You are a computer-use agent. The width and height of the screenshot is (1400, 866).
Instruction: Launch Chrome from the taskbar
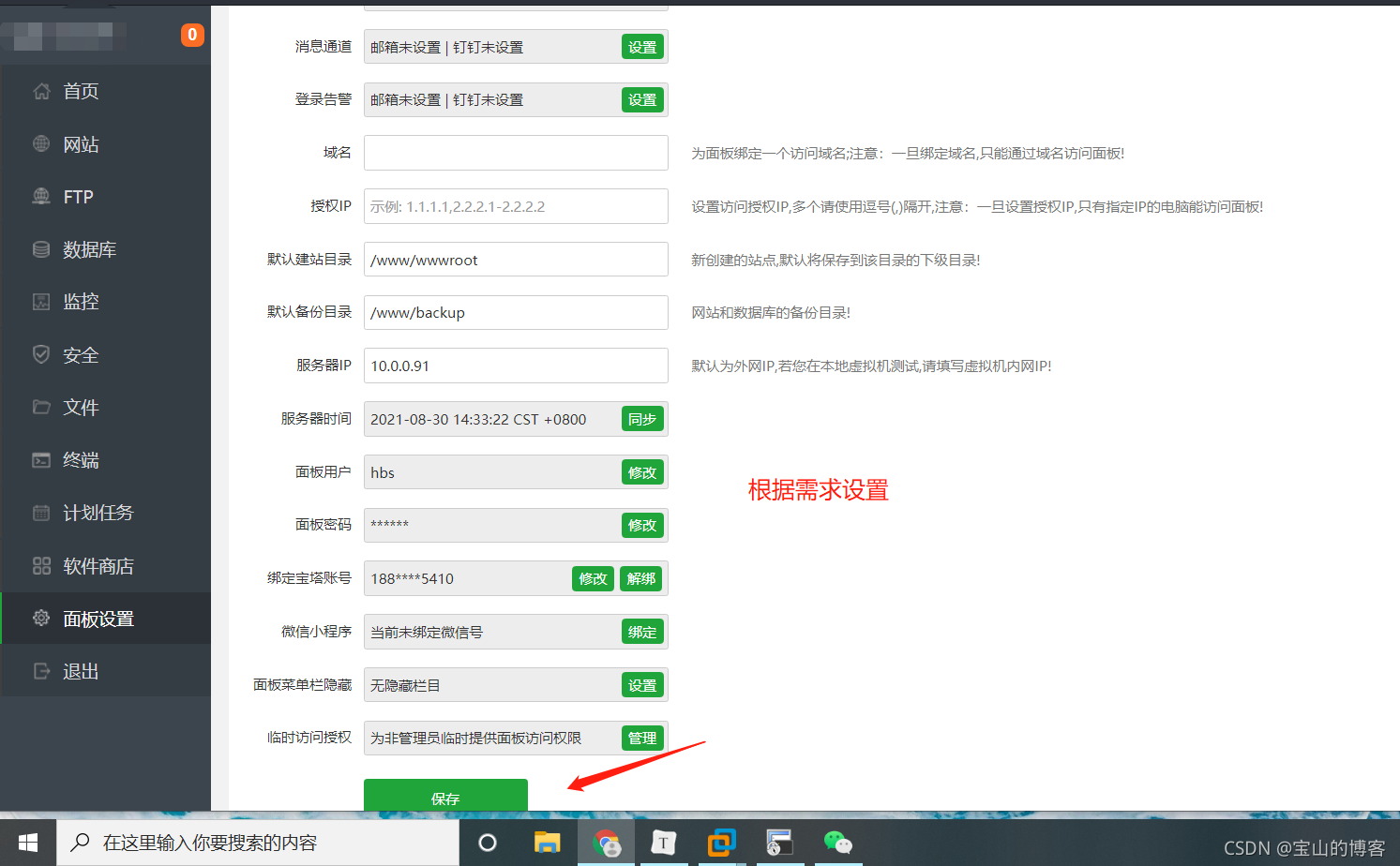(607, 843)
